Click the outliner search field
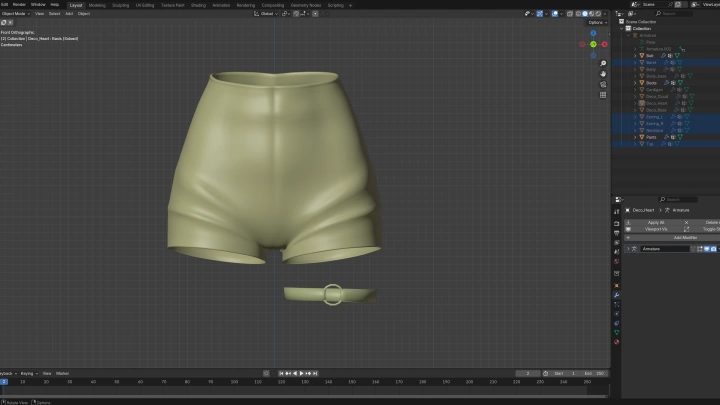Screen dimensions: 720x405 click(673, 14)
